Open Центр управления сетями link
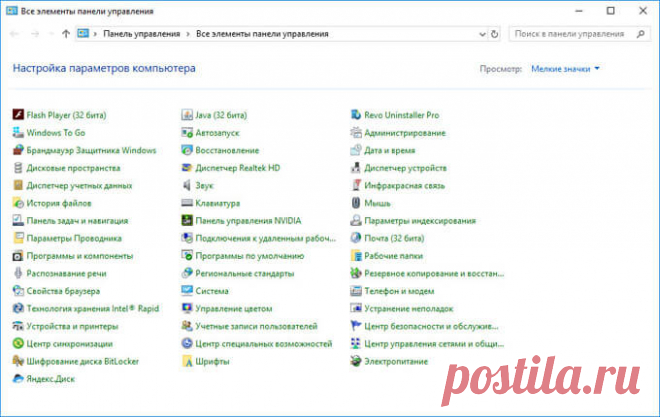Image resolution: width=660 pixels, height=417 pixels. [434, 344]
